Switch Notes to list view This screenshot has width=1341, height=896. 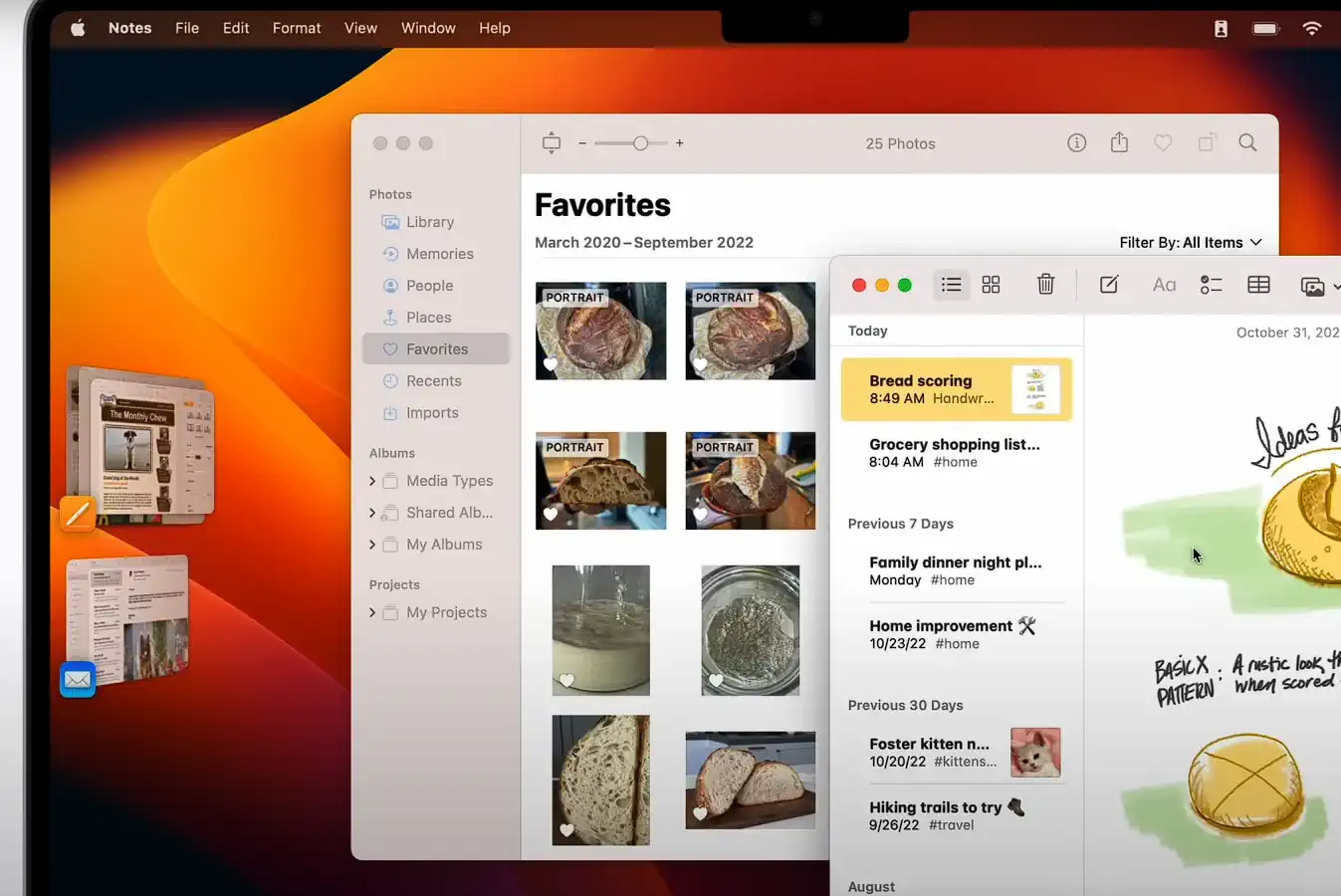point(951,285)
